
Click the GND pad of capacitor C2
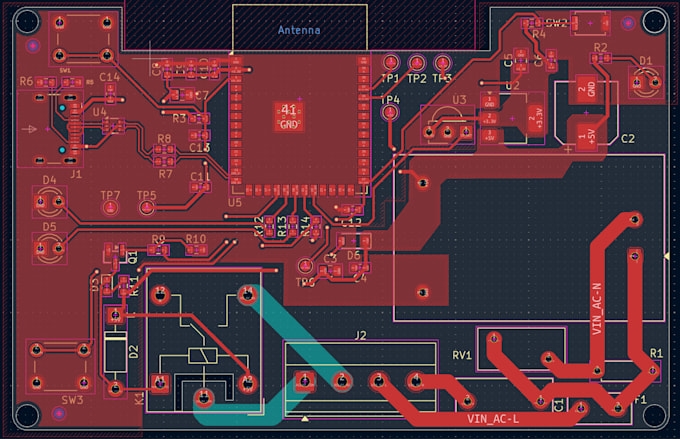[x=586, y=89]
